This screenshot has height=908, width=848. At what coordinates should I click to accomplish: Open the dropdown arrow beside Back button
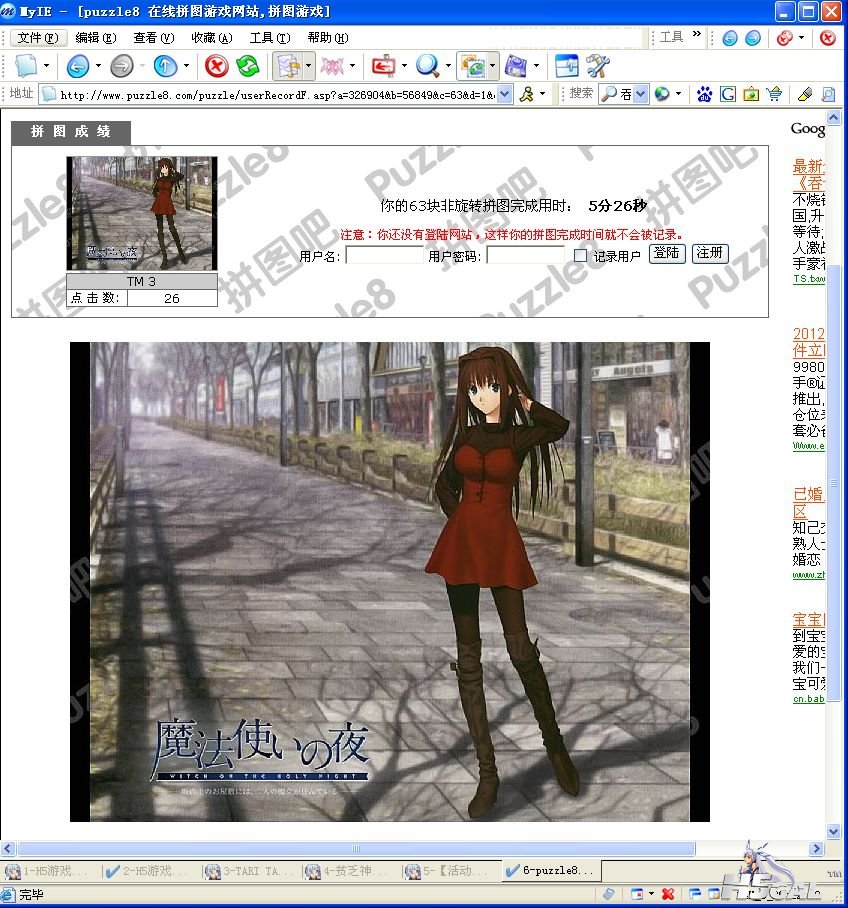(98, 66)
